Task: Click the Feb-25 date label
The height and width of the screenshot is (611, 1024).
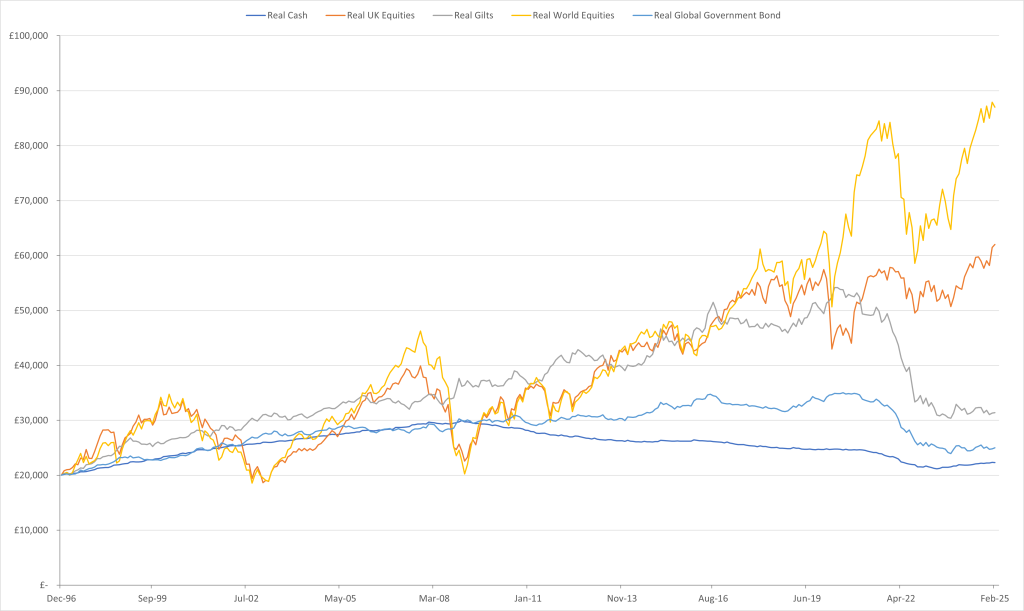Action: pyautogui.click(x=995, y=599)
